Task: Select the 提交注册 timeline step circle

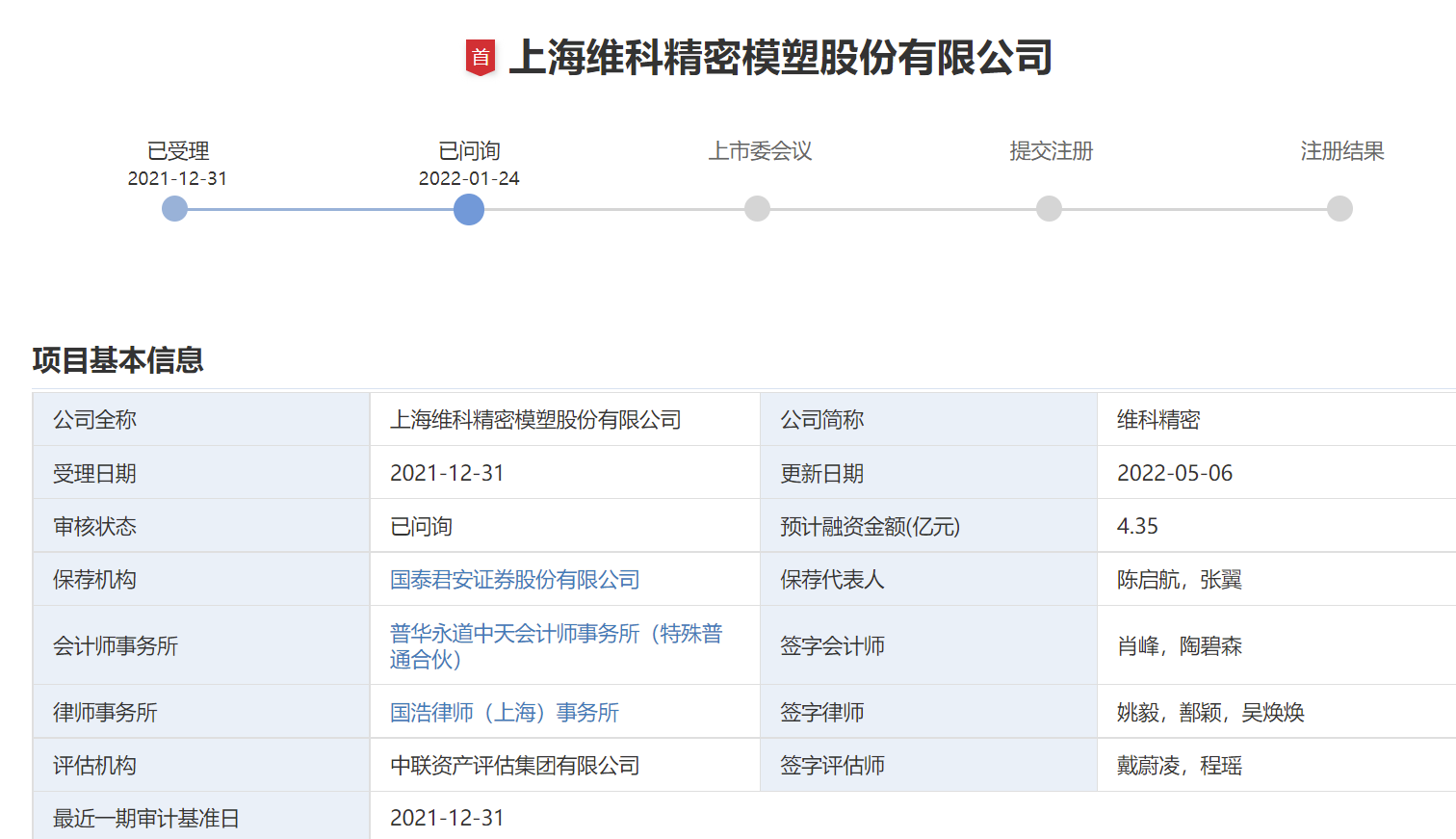Action: pyautogui.click(x=1049, y=209)
